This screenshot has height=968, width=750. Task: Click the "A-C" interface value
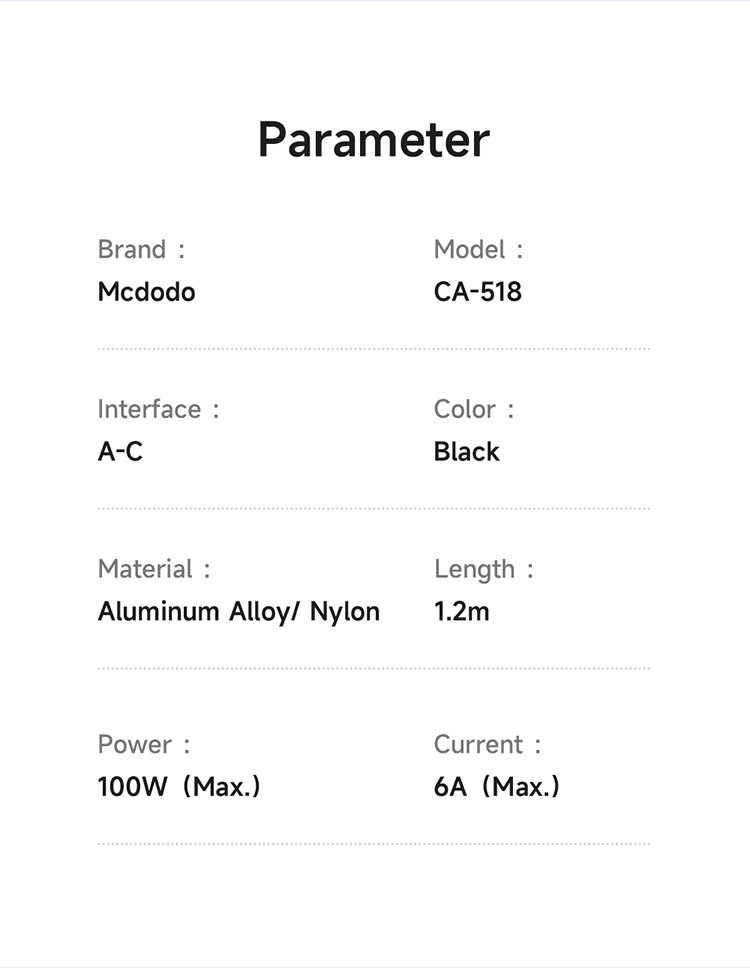120,452
